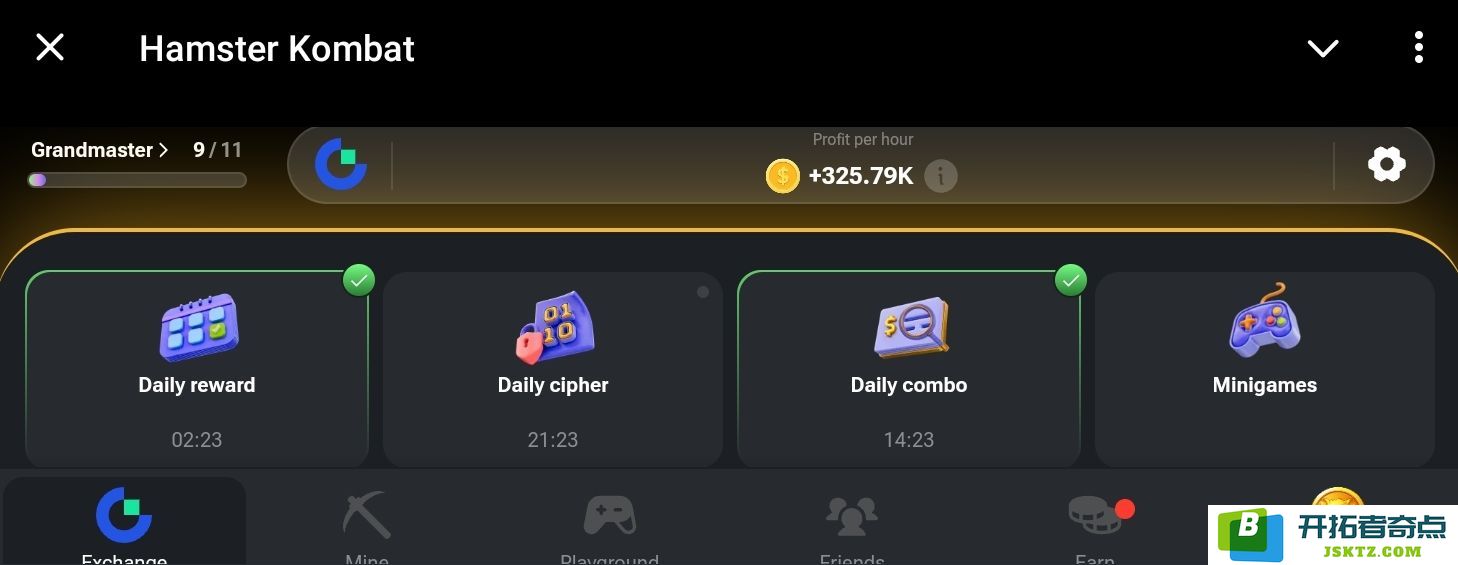
Task: Select the blue exchange logo in profit bar
Action: (341, 165)
